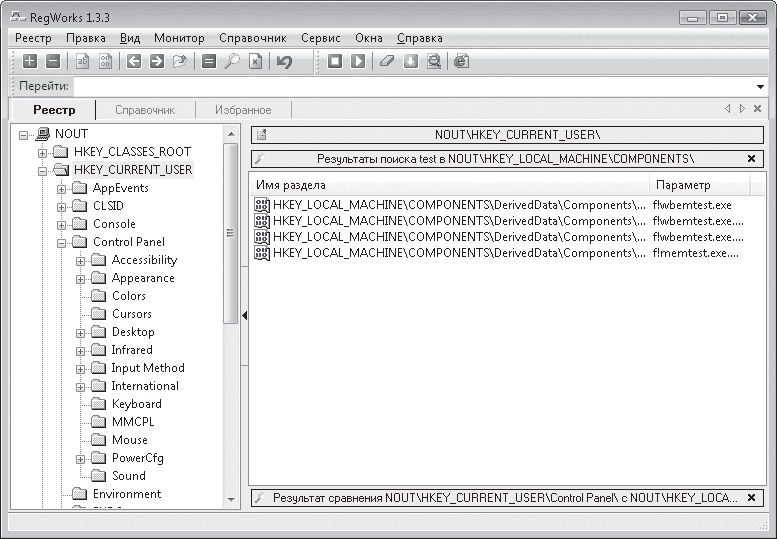Switch to the Избранное tab
Screen dimensions: 777x539
[x=246, y=109]
